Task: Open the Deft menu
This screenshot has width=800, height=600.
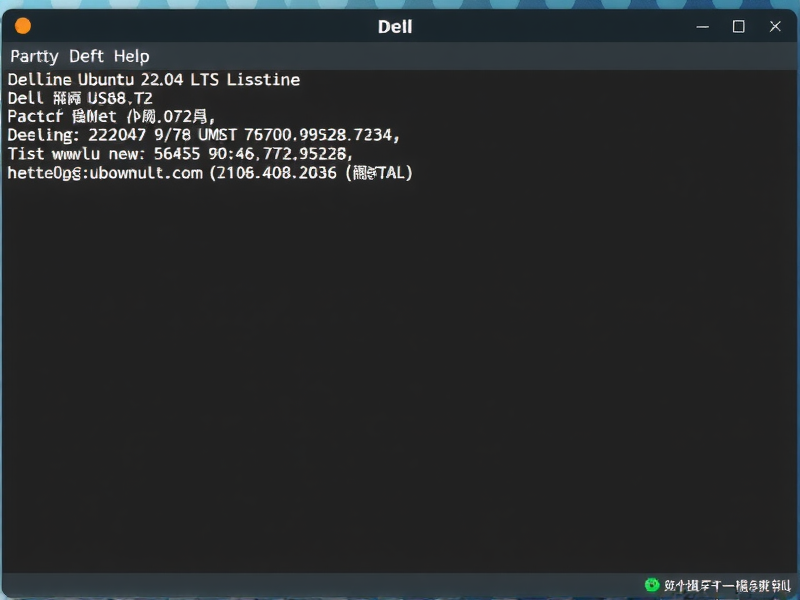Action: (x=85, y=57)
